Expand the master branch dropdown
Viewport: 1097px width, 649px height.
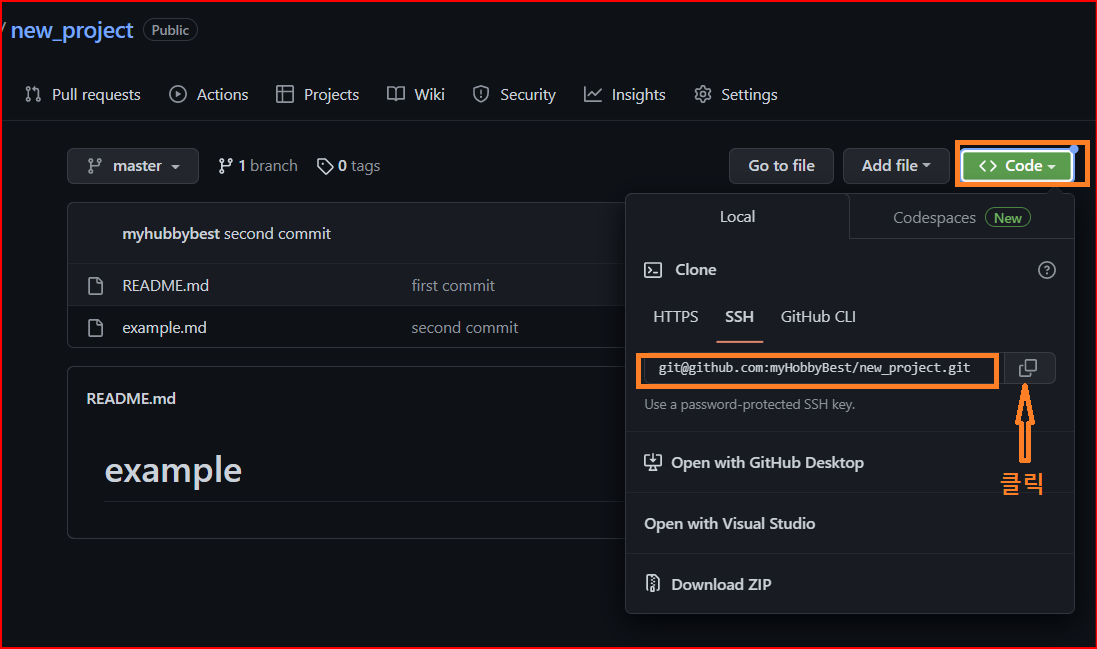click(133, 166)
